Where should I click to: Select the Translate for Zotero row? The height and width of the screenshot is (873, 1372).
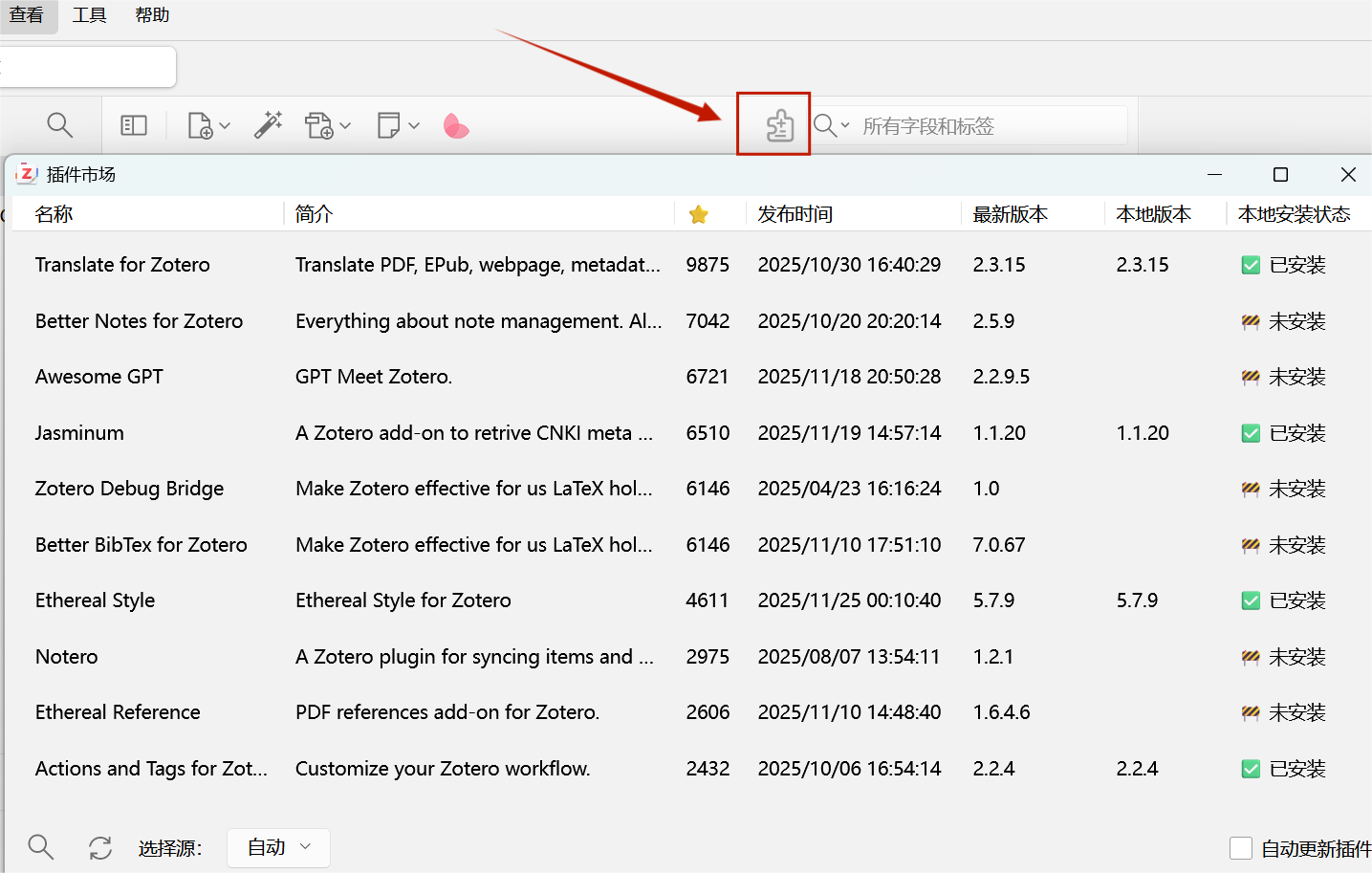pyautogui.click(x=688, y=265)
